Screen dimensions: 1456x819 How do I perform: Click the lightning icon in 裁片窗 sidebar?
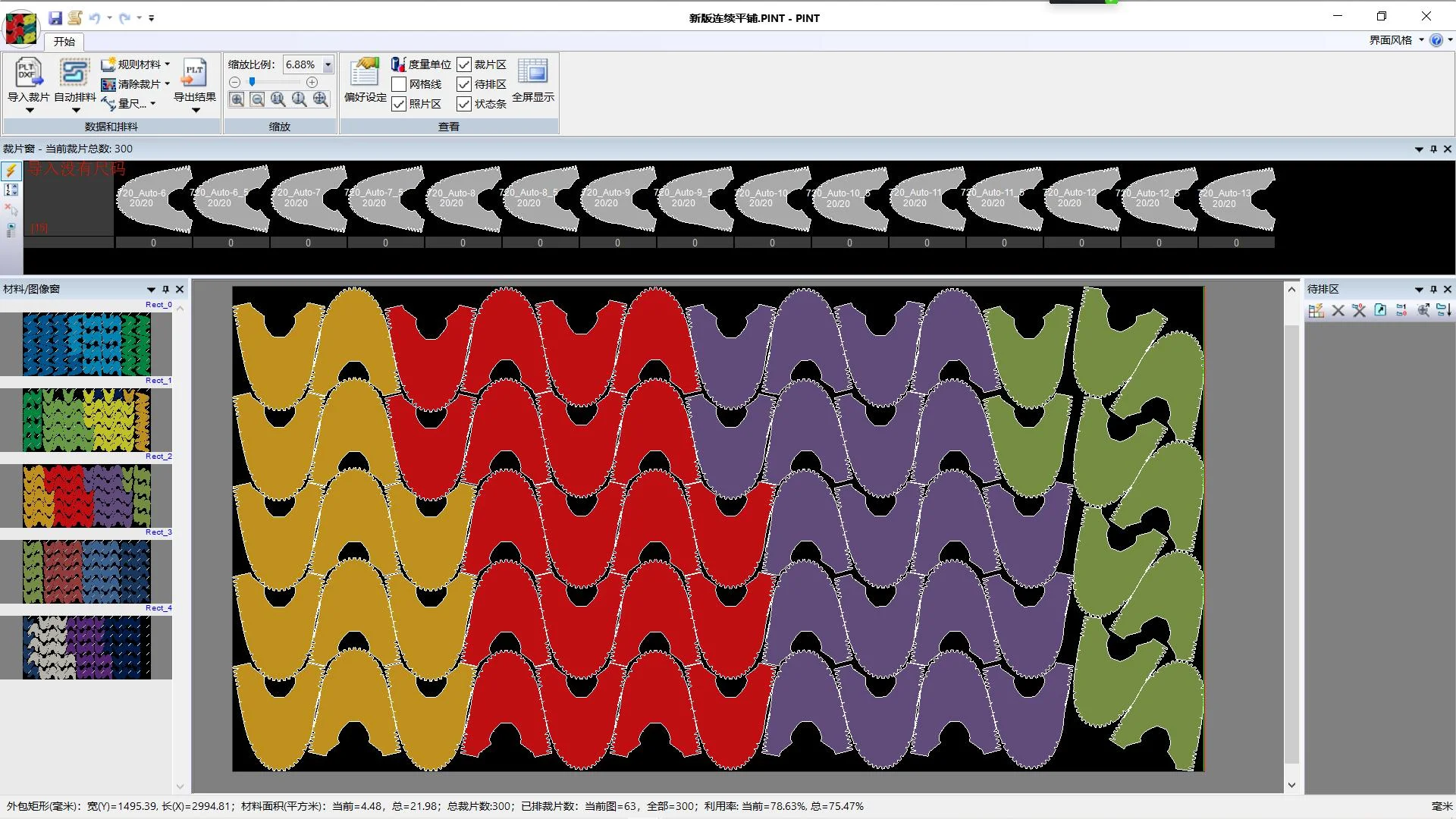point(11,171)
